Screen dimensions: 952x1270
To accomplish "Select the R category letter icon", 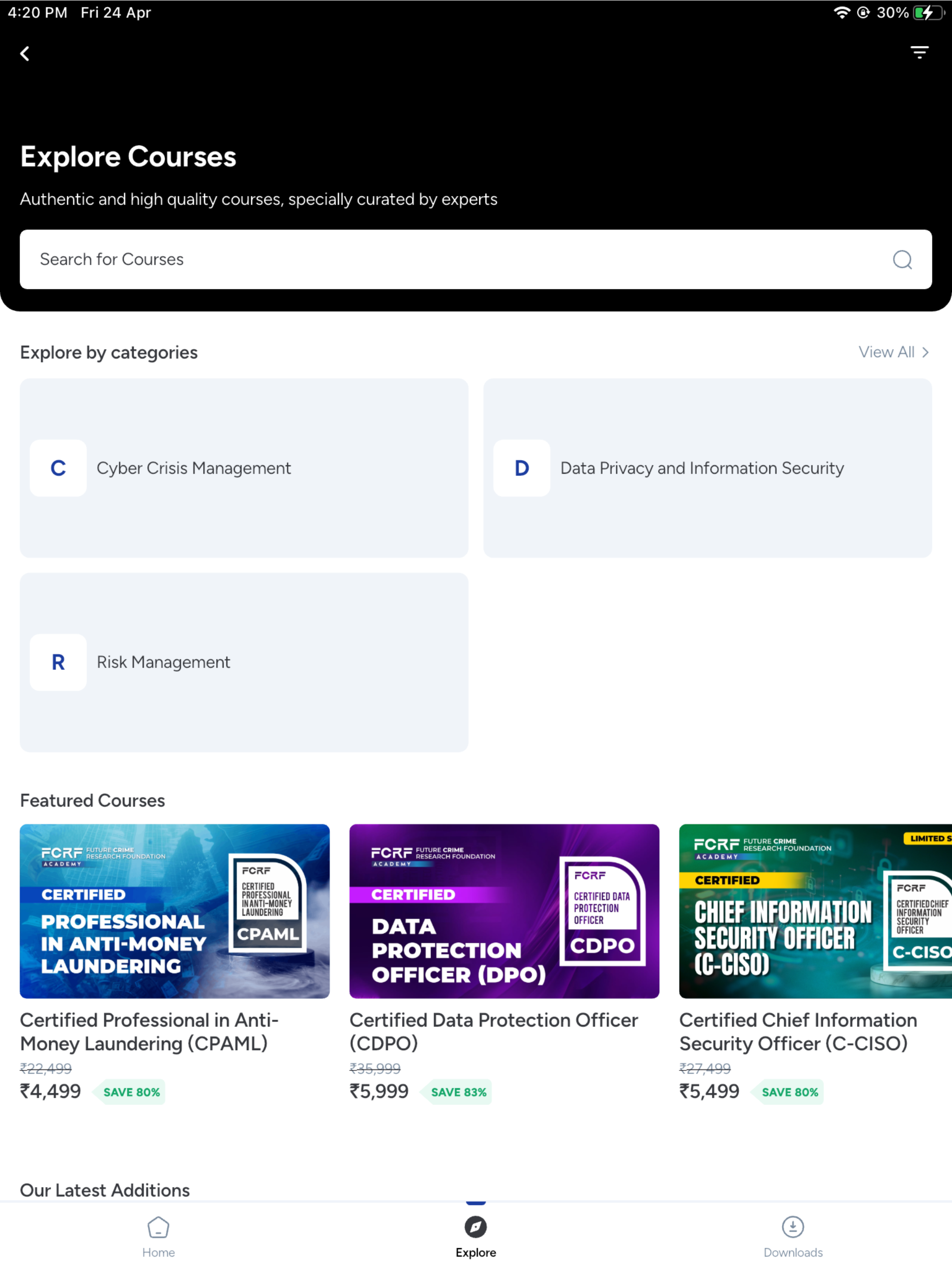I will point(58,662).
